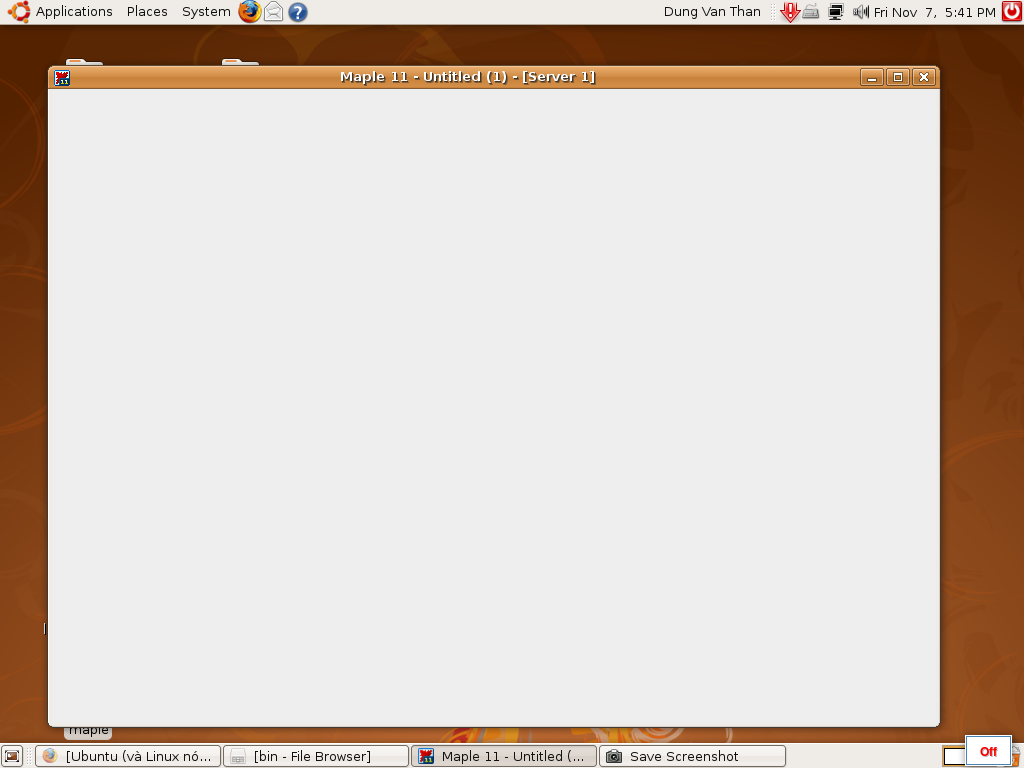Screen dimensions: 1024x768
Task: Click the Ubuntu logo icon
Action: pos(19,12)
